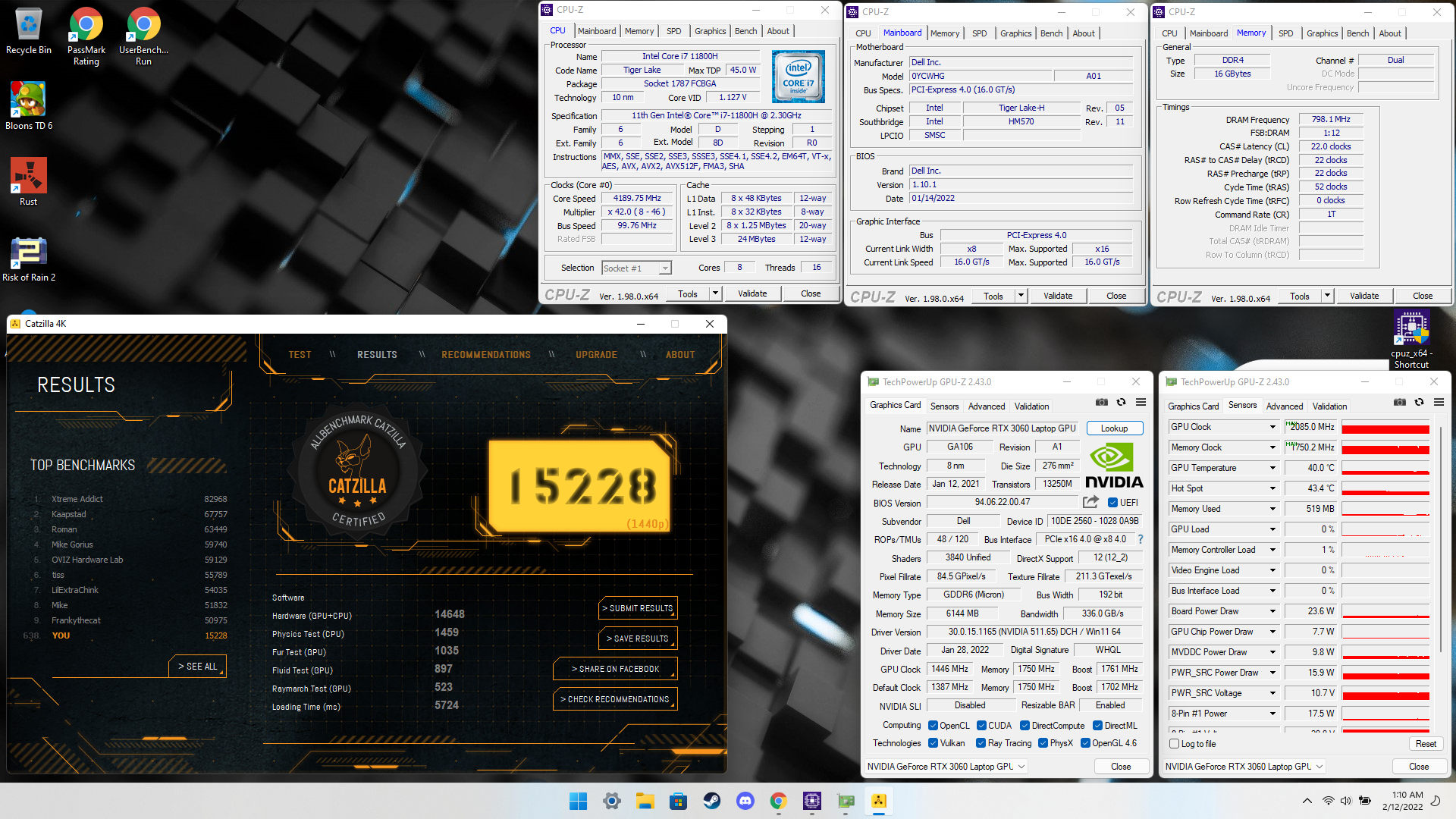The image size is (1456, 819).
Task: Toggle the UEFI checkbox
Action: [x=1112, y=502]
